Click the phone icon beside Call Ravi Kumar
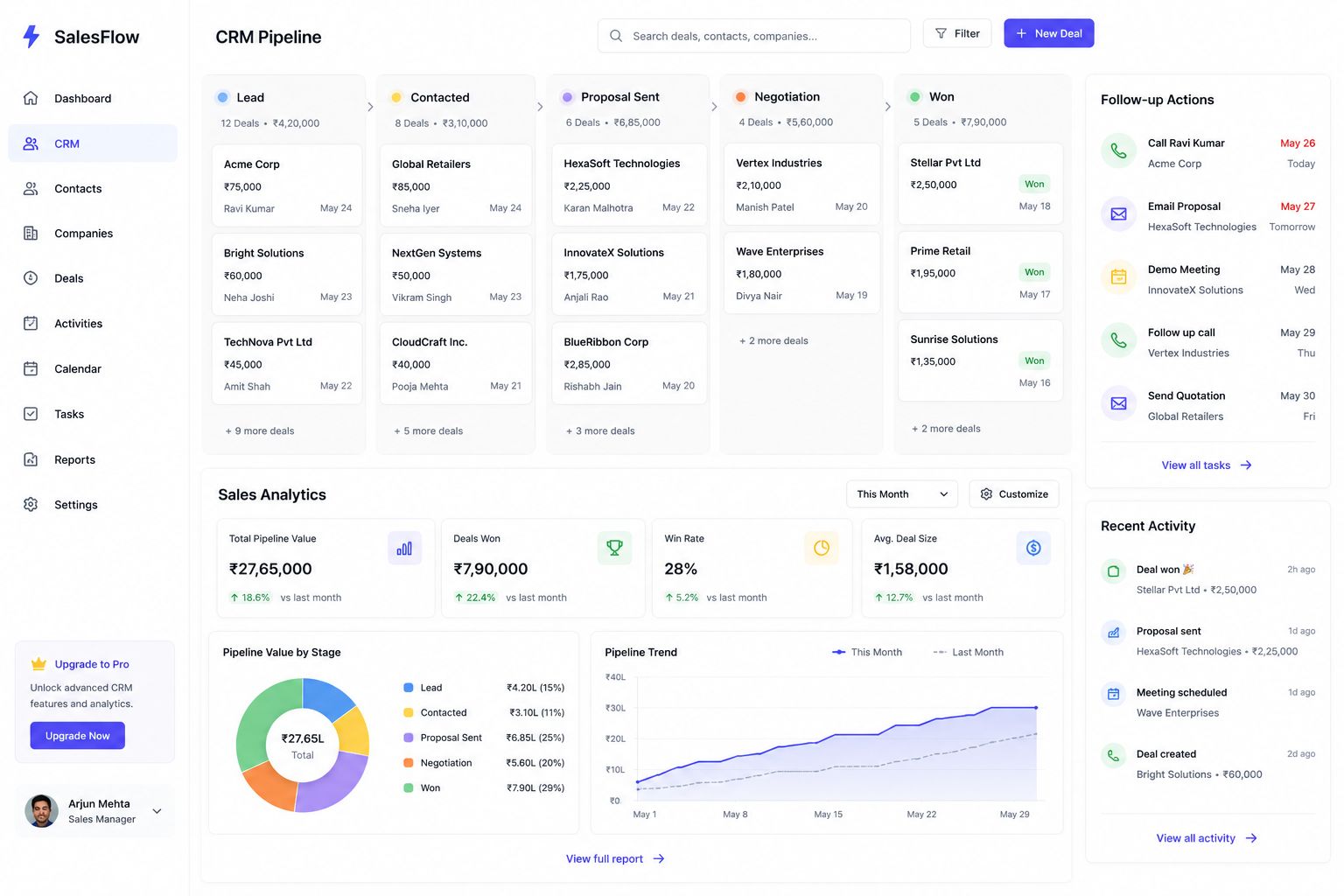1344x896 pixels. (x=1118, y=151)
